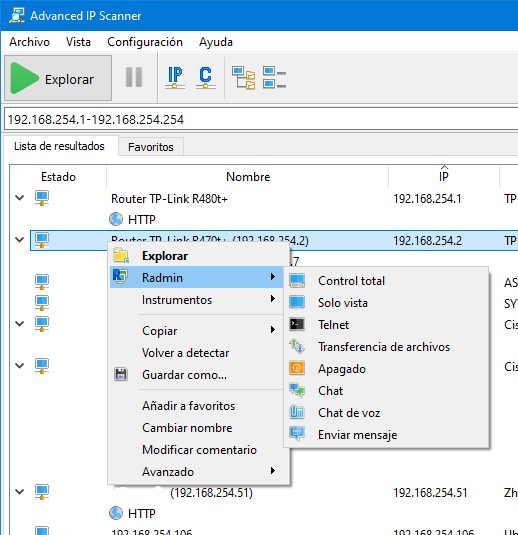Click the 192.168.254.2 IP cell
518x535 pixels.
coord(427,241)
